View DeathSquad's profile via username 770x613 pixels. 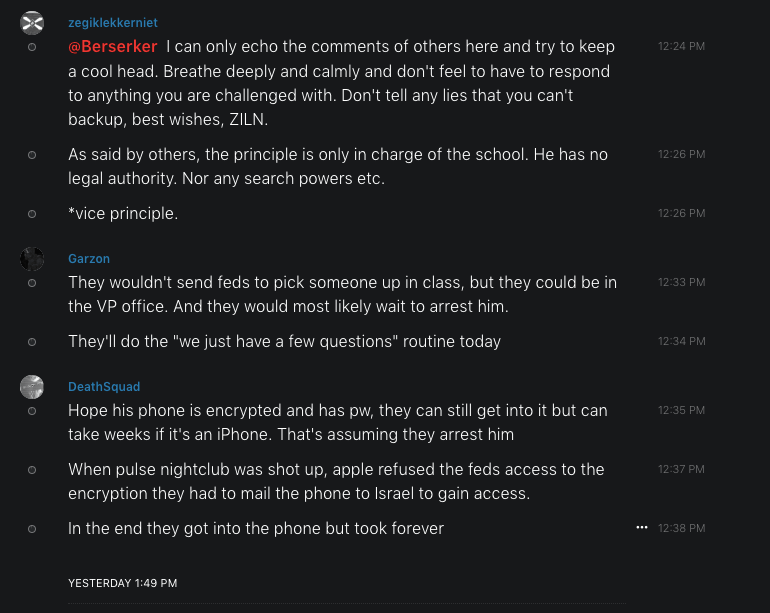104,387
